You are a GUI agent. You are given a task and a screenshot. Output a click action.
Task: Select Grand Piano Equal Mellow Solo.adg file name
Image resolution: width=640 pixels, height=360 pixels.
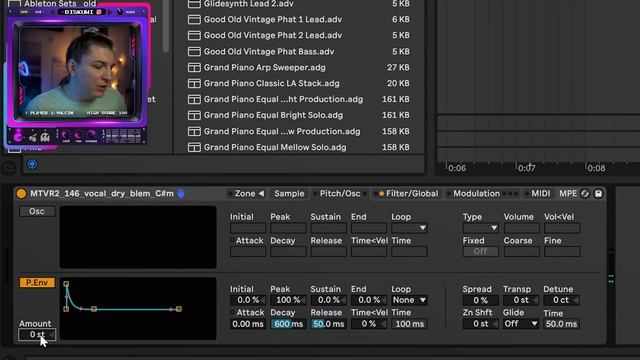[275, 147]
